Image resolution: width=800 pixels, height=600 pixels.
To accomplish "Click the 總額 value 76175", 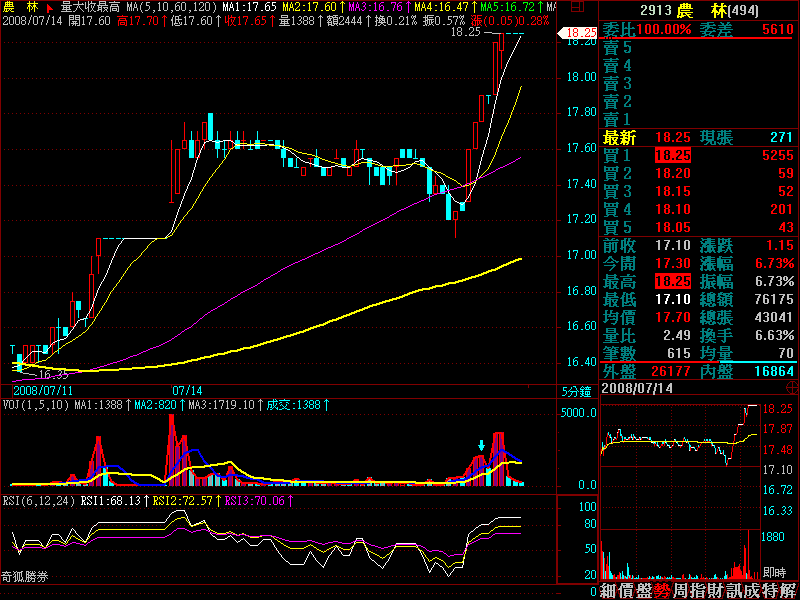I will (774, 299).
